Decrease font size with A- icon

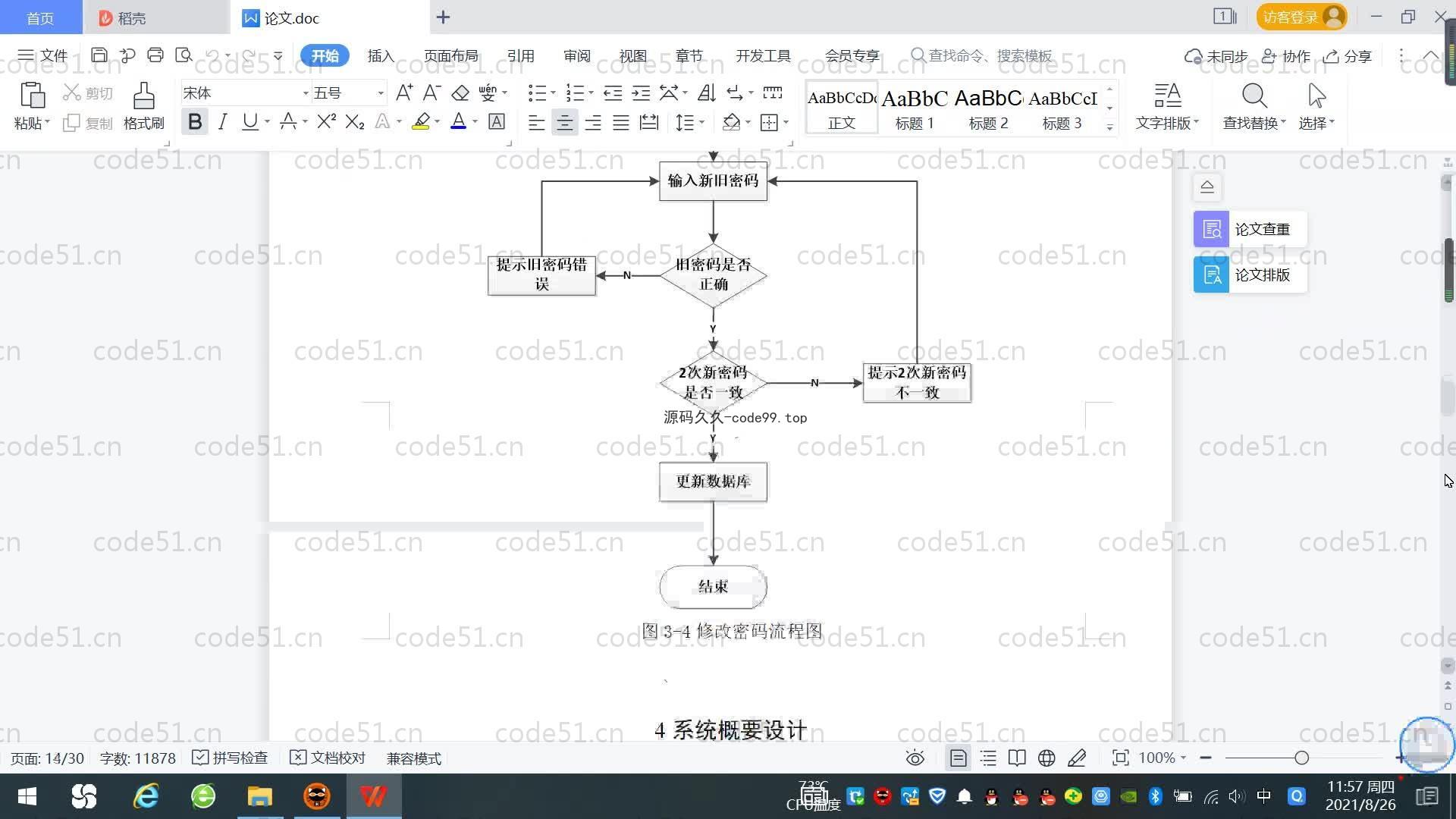(x=431, y=93)
